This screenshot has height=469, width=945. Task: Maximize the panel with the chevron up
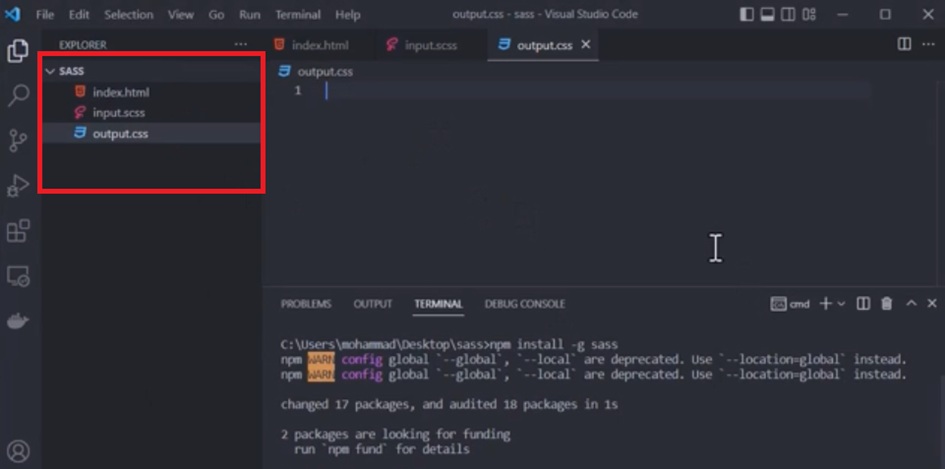click(x=911, y=303)
